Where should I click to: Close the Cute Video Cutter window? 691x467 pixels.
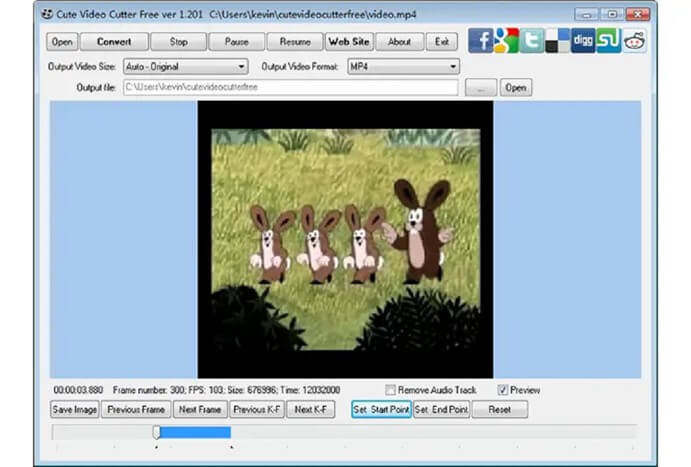638,15
